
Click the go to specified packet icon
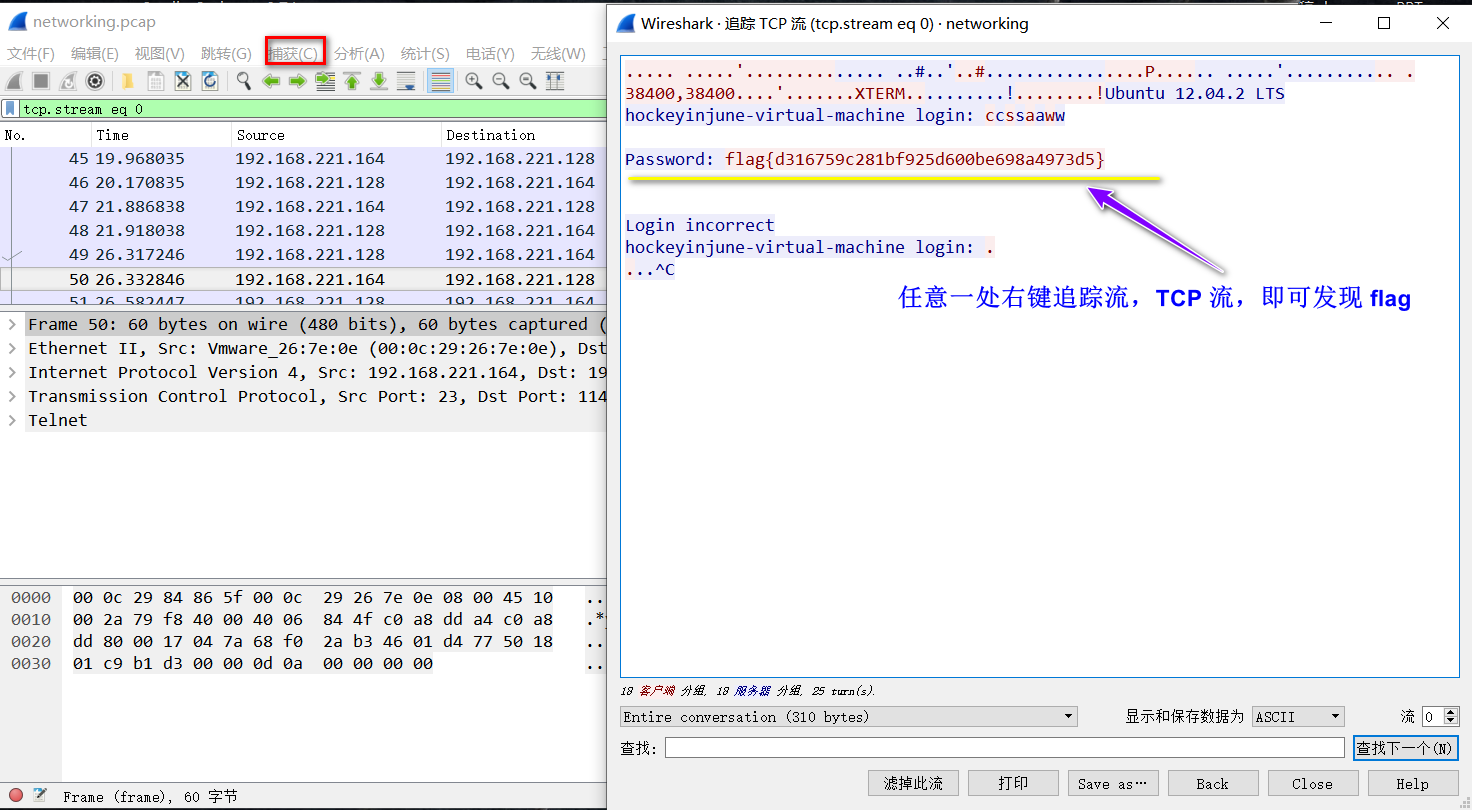[x=325, y=81]
